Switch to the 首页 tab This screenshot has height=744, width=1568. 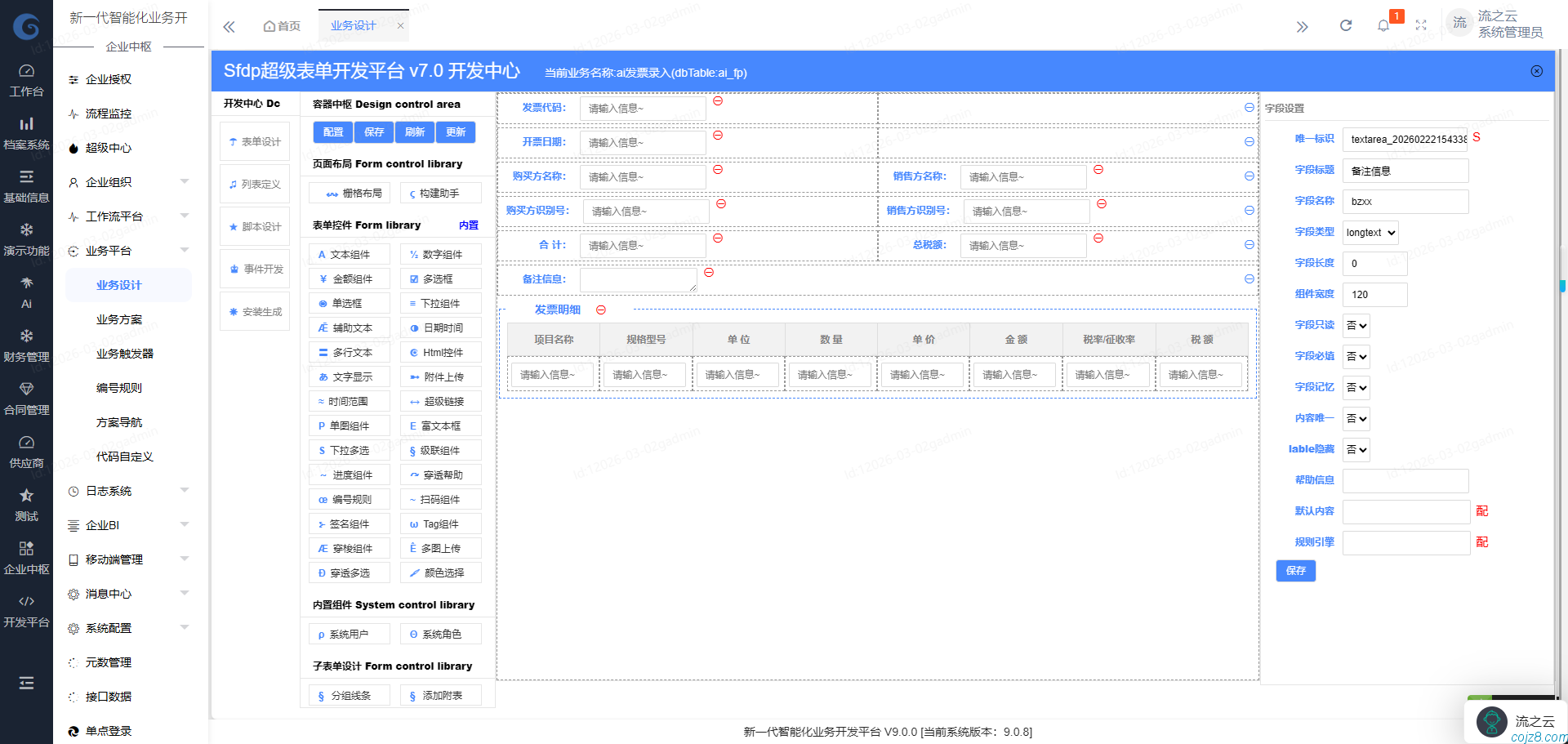pyautogui.click(x=282, y=25)
